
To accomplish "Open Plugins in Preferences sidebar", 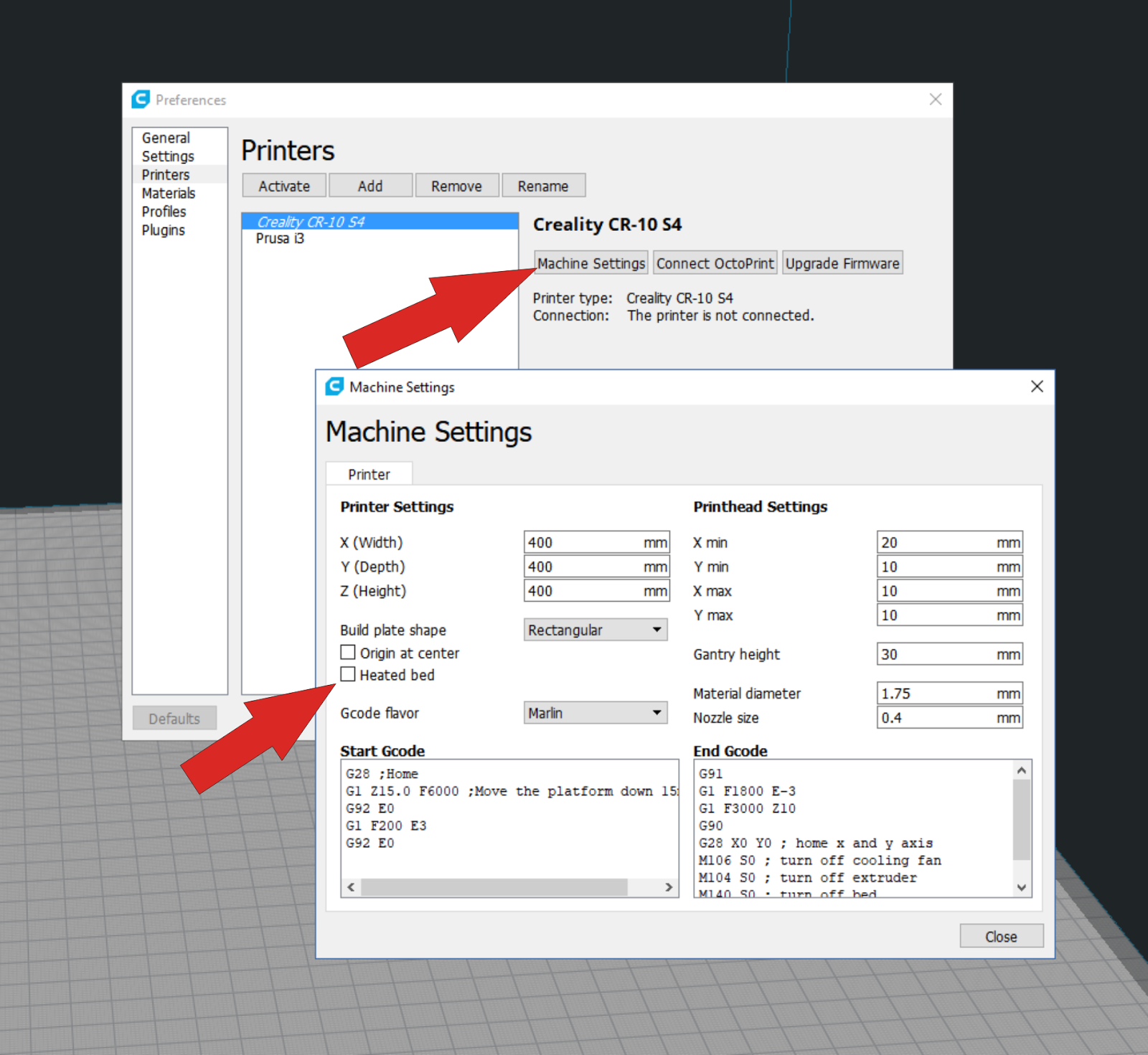I will 163,230.
